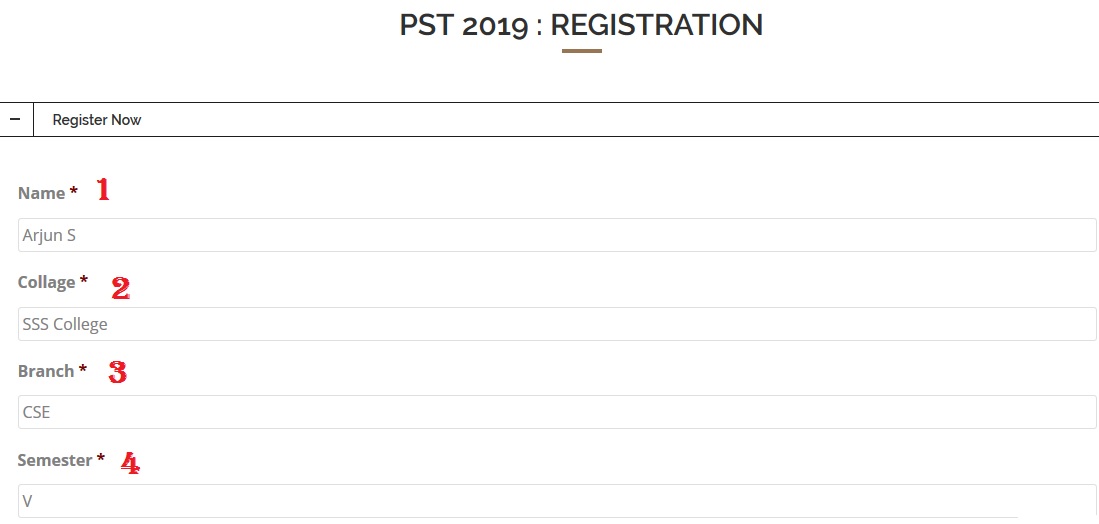Collapse the Register Now section with minus icon
Viewport: 1099px width, 524px height.
coord(15,119)
